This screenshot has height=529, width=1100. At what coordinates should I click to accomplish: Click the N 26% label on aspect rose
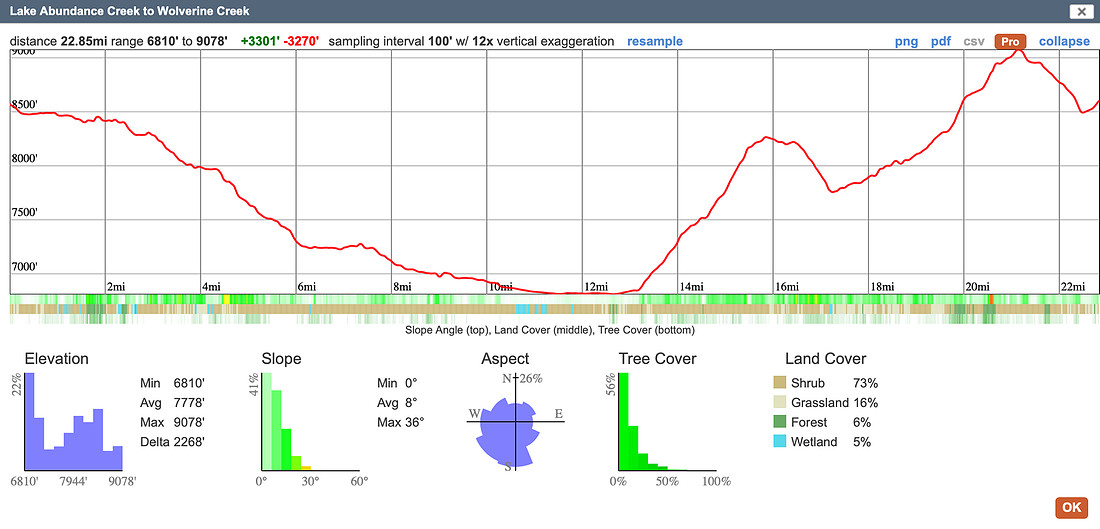coord(523,380)
